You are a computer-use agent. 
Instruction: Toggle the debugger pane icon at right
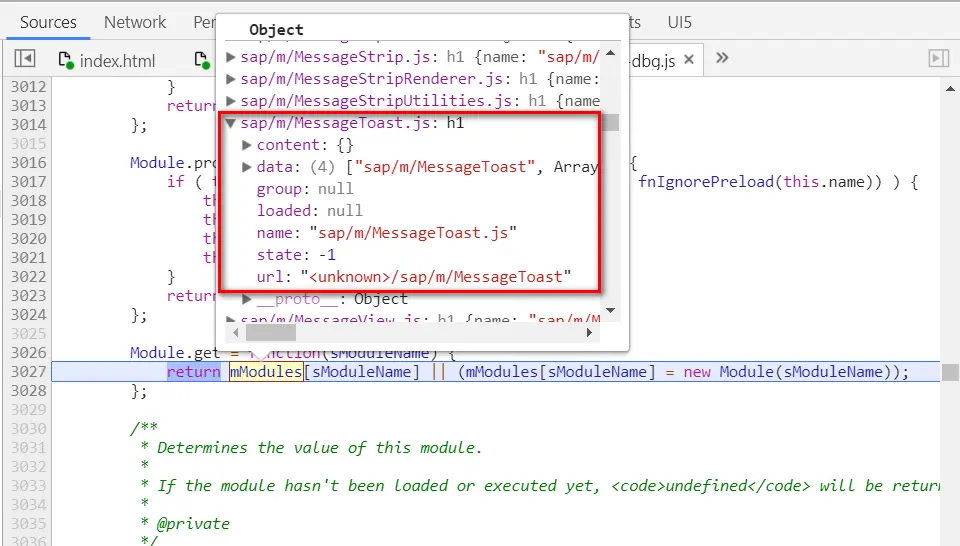pyautogui.click(x=939, y=59)
